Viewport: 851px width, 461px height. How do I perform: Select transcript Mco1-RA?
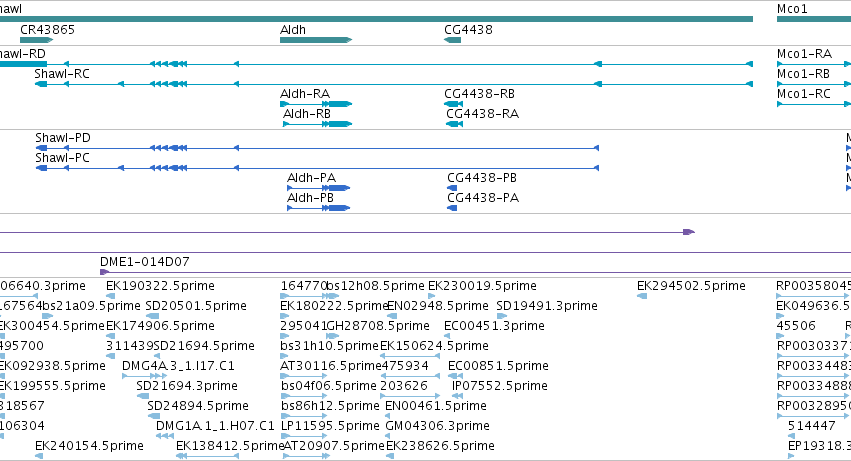[804, 54]
